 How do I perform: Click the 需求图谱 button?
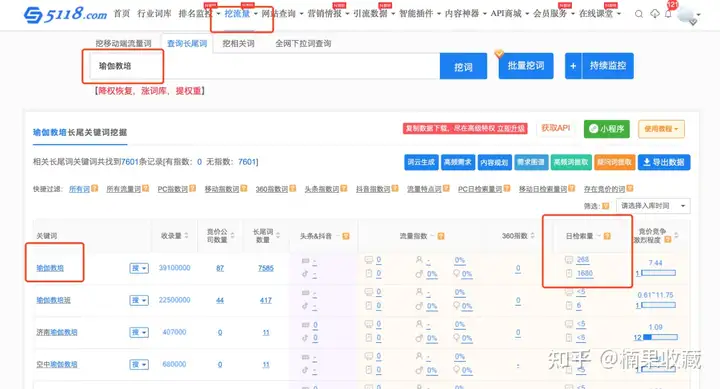(x=531, y=162)
